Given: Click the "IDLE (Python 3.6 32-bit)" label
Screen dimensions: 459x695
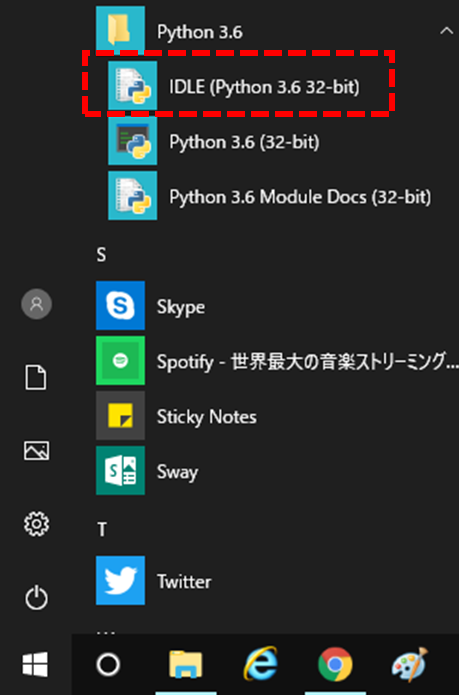Looking at the screenshot, I should pyautogui.click(x=265, y=87).
